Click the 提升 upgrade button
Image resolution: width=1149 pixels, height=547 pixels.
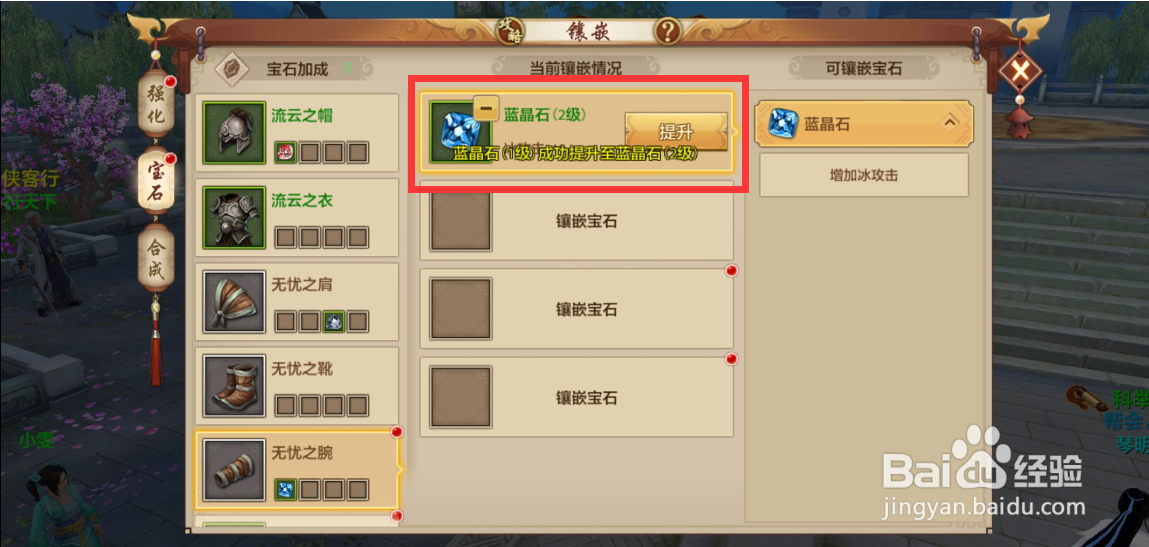click(x=676, y=132)
